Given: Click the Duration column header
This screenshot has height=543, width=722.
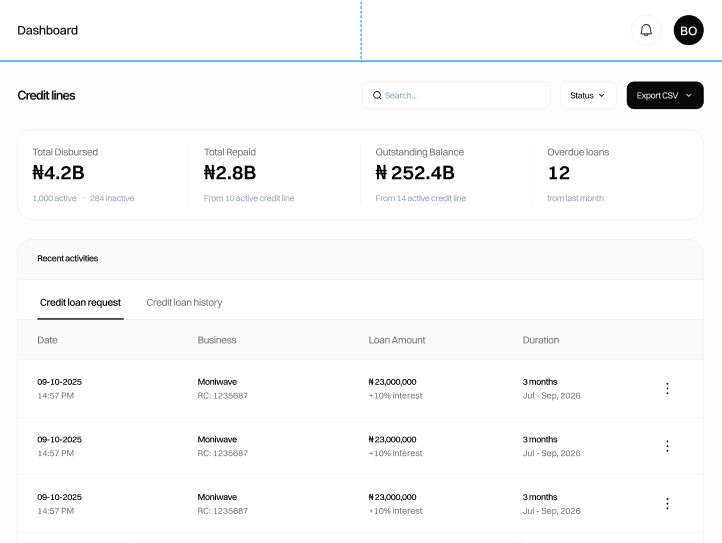Looking at the screenshot, I should pos(541,340).
